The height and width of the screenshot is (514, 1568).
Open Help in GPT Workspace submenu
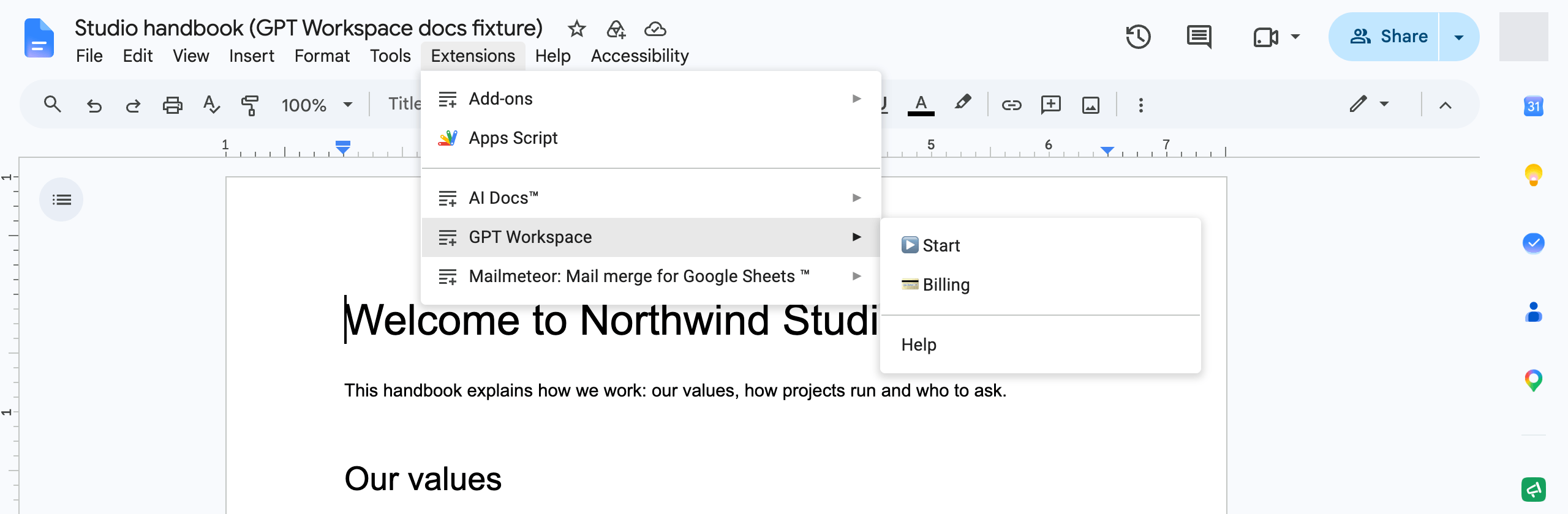tap(1040, 345)
